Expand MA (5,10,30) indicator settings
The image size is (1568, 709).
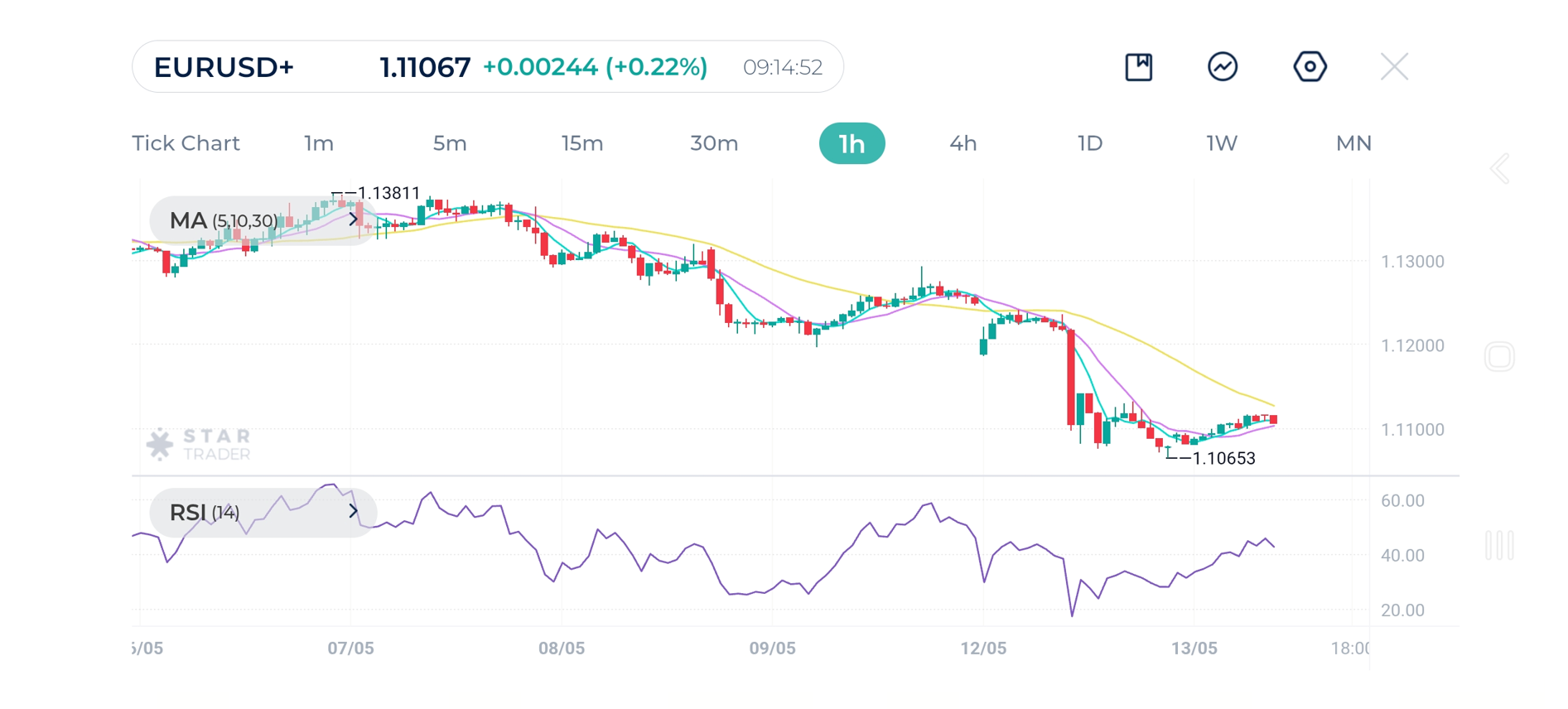coord(354,219)
